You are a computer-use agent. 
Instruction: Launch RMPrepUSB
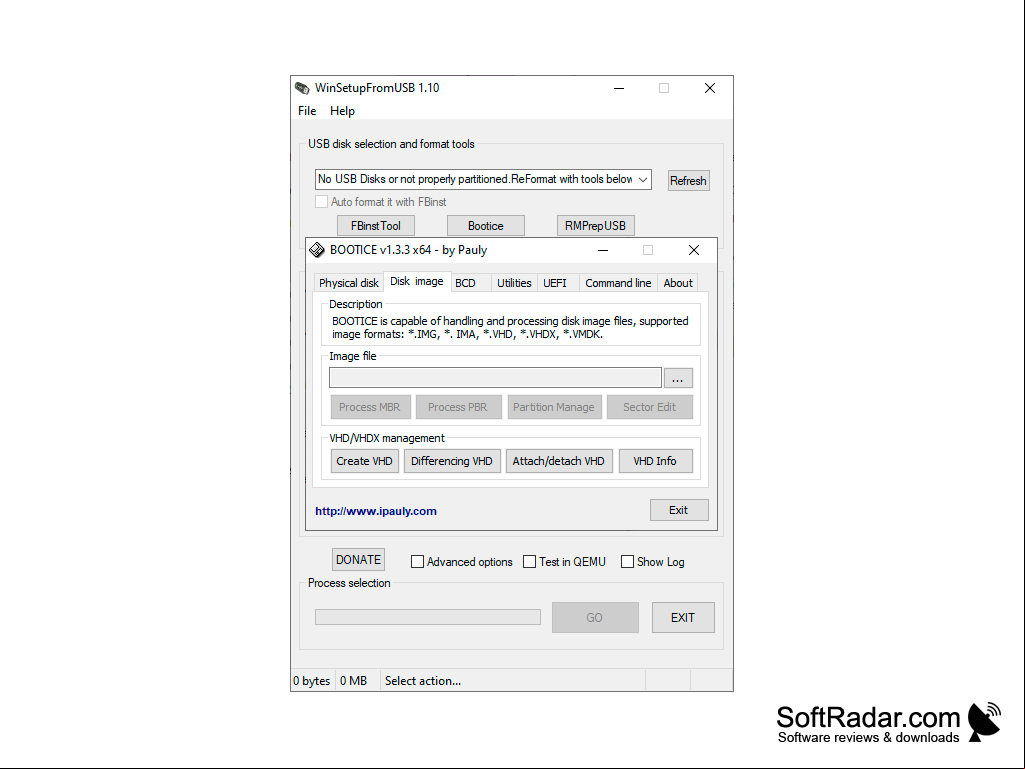click(596, 226)
